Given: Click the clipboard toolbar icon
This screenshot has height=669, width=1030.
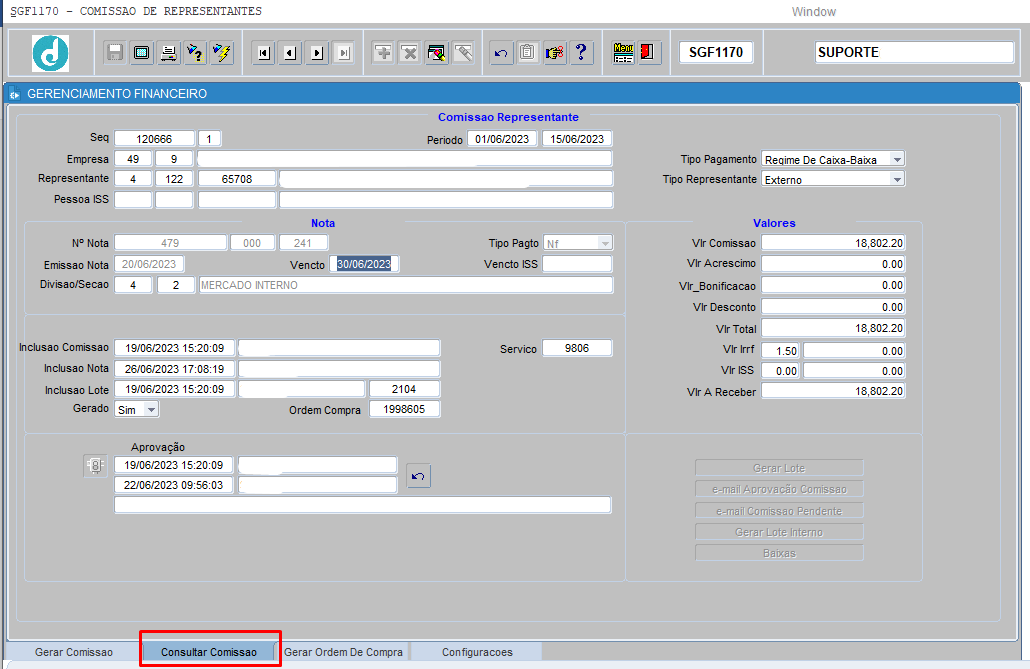Looking at the screenshot, I should point(527,53).
